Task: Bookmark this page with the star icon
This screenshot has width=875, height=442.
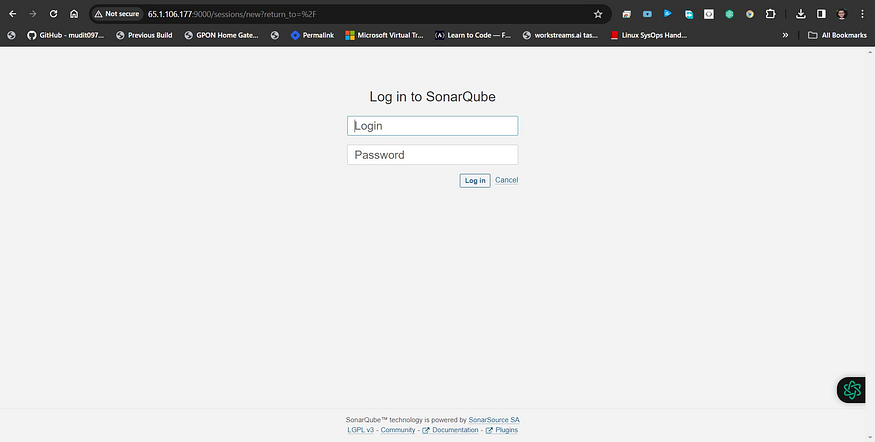Action: (598, 14)
